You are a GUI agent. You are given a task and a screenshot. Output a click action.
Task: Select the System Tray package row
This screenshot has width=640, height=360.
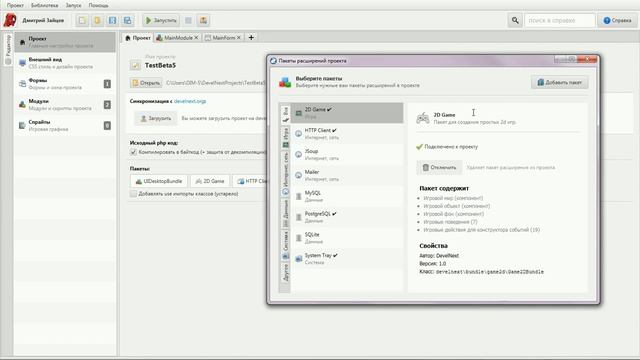347,258
